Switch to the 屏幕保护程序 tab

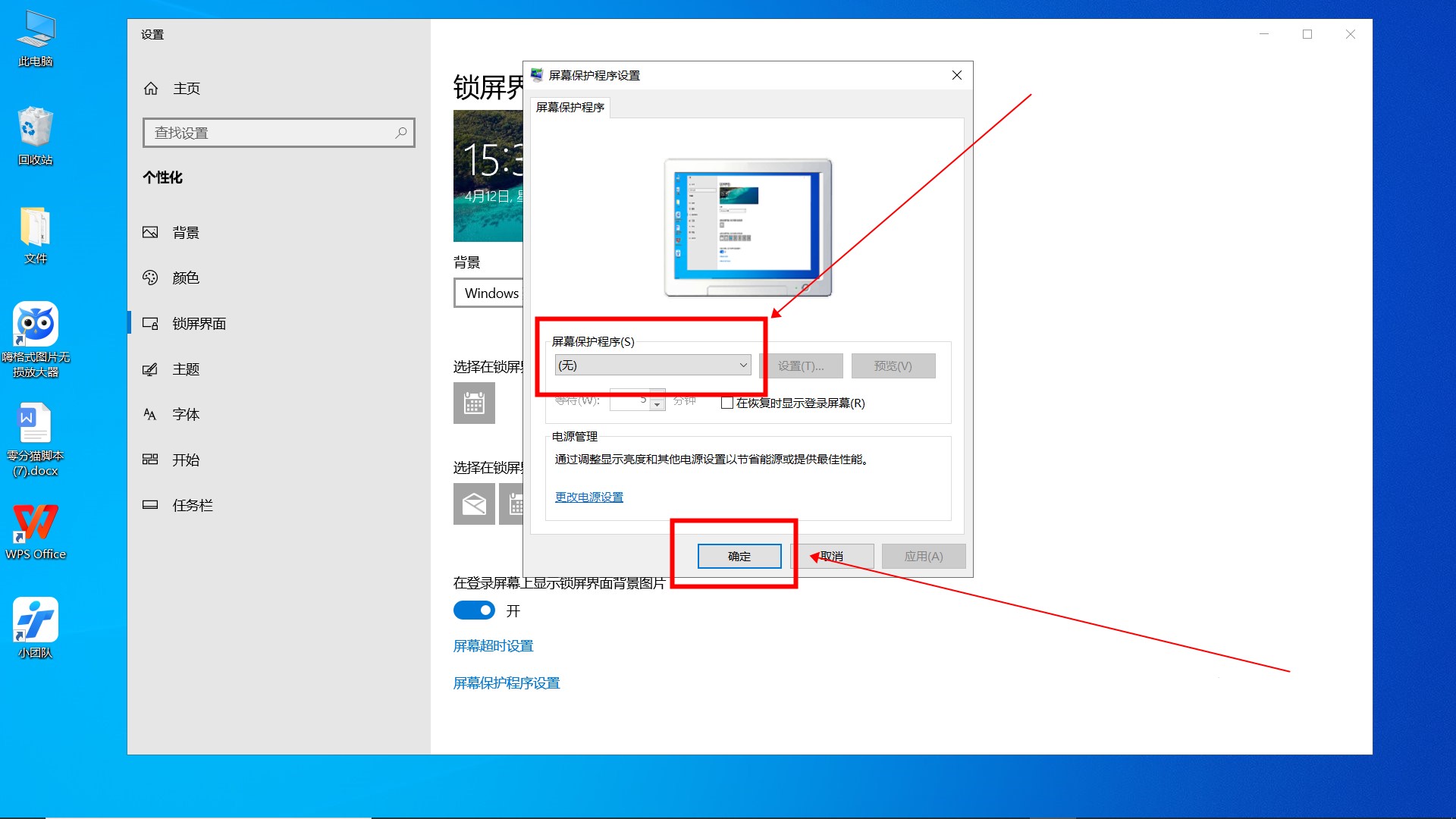tap(570, 107)
